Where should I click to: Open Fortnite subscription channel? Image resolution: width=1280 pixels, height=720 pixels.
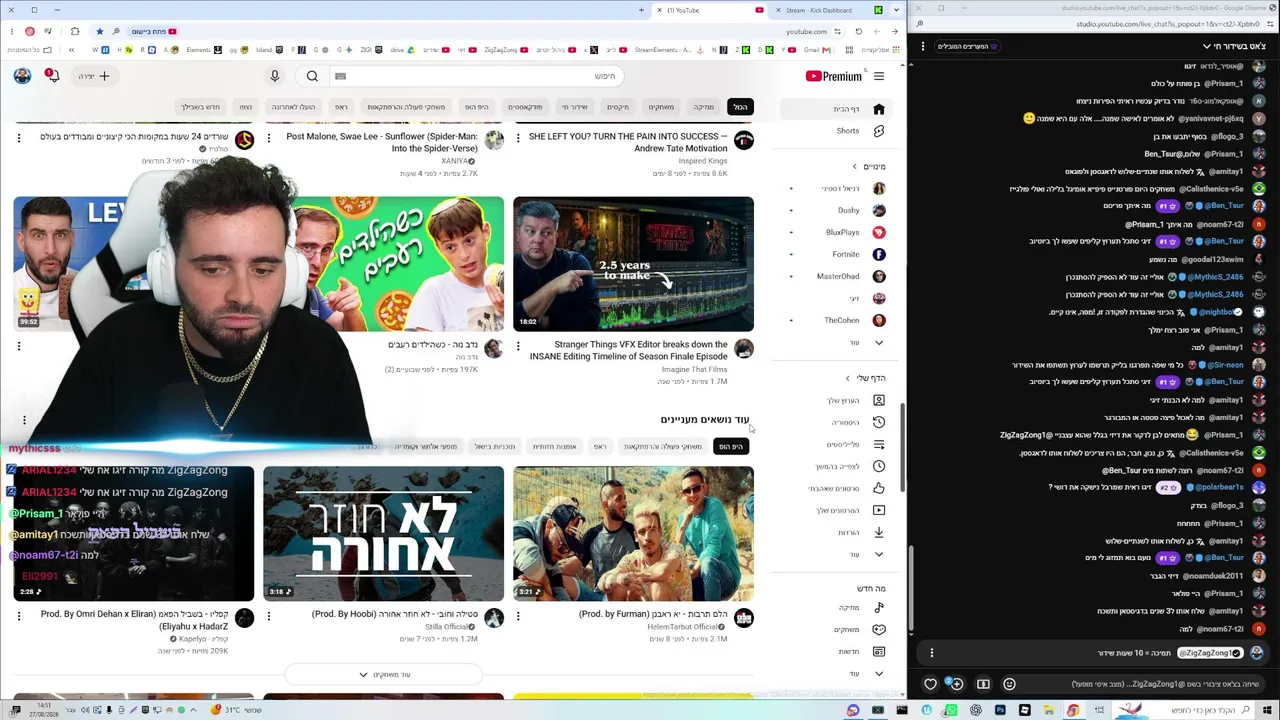coord(835,254)
